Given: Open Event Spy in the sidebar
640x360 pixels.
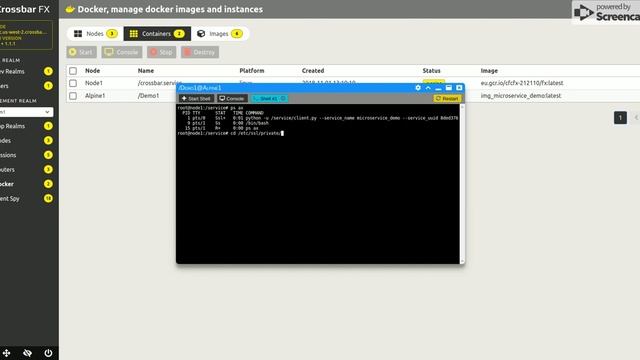Looking at the screenshot, I should [10, 199].
